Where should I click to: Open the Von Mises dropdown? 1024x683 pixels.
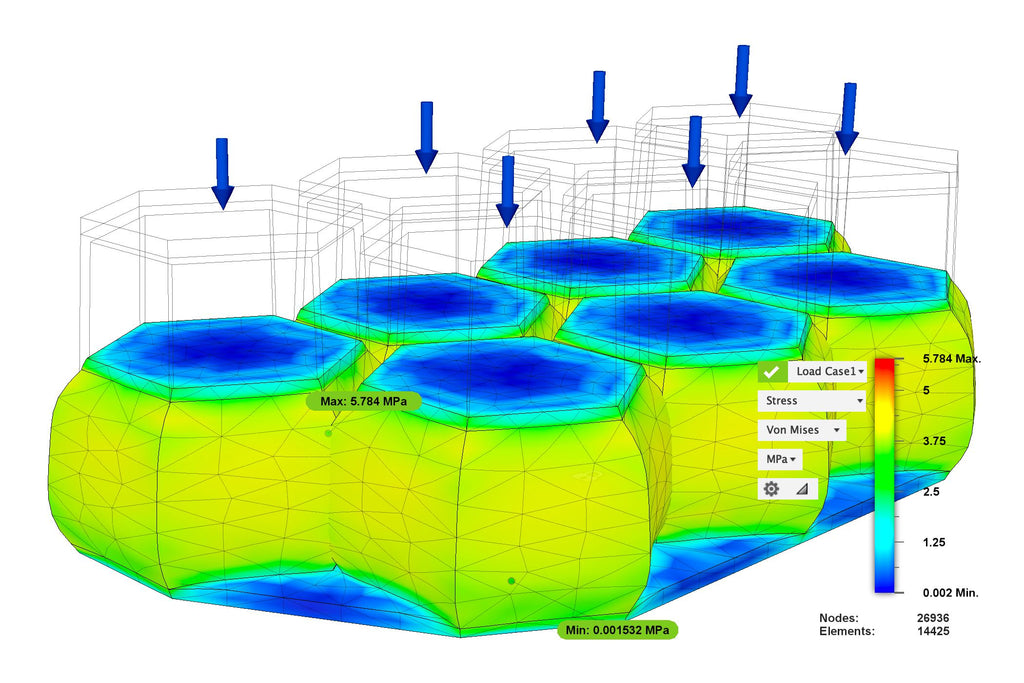801,429
